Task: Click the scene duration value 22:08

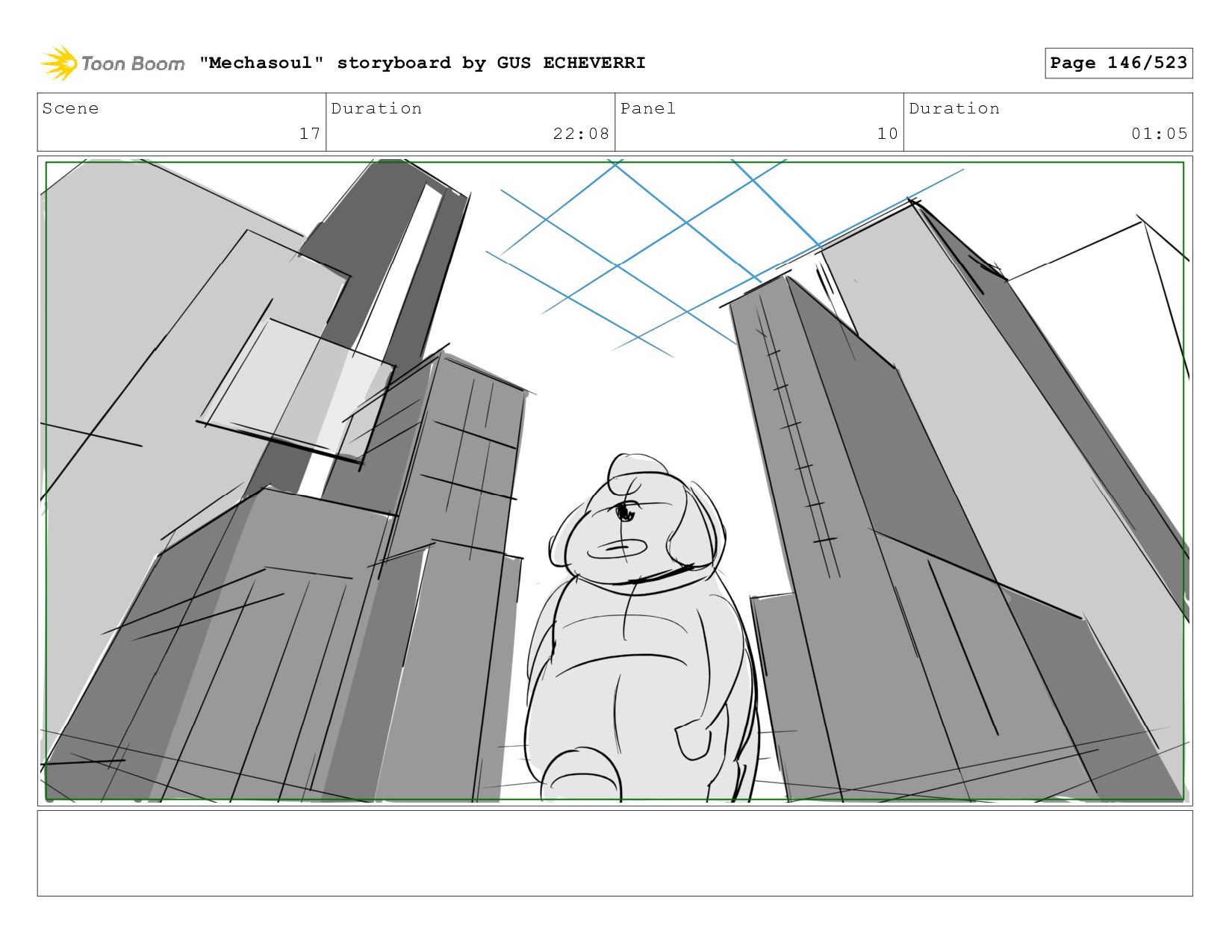Action: pos(581,134)
